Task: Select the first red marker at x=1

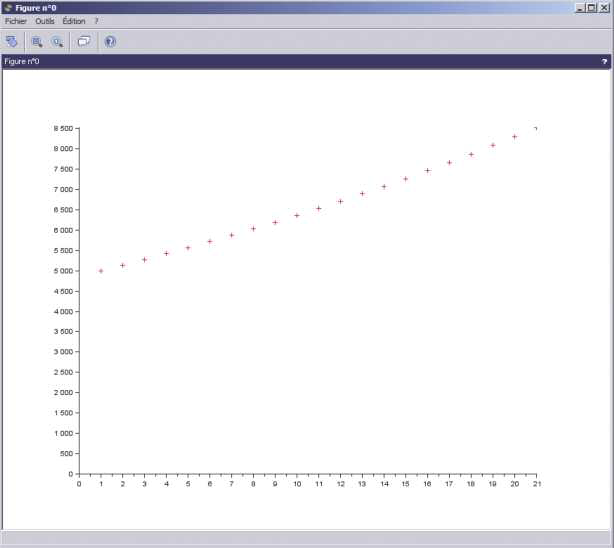Action: tap(101, 271)
